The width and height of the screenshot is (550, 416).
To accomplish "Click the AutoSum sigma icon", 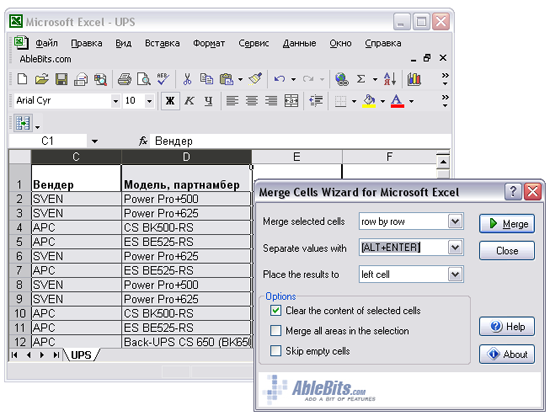I will (361, 79).
